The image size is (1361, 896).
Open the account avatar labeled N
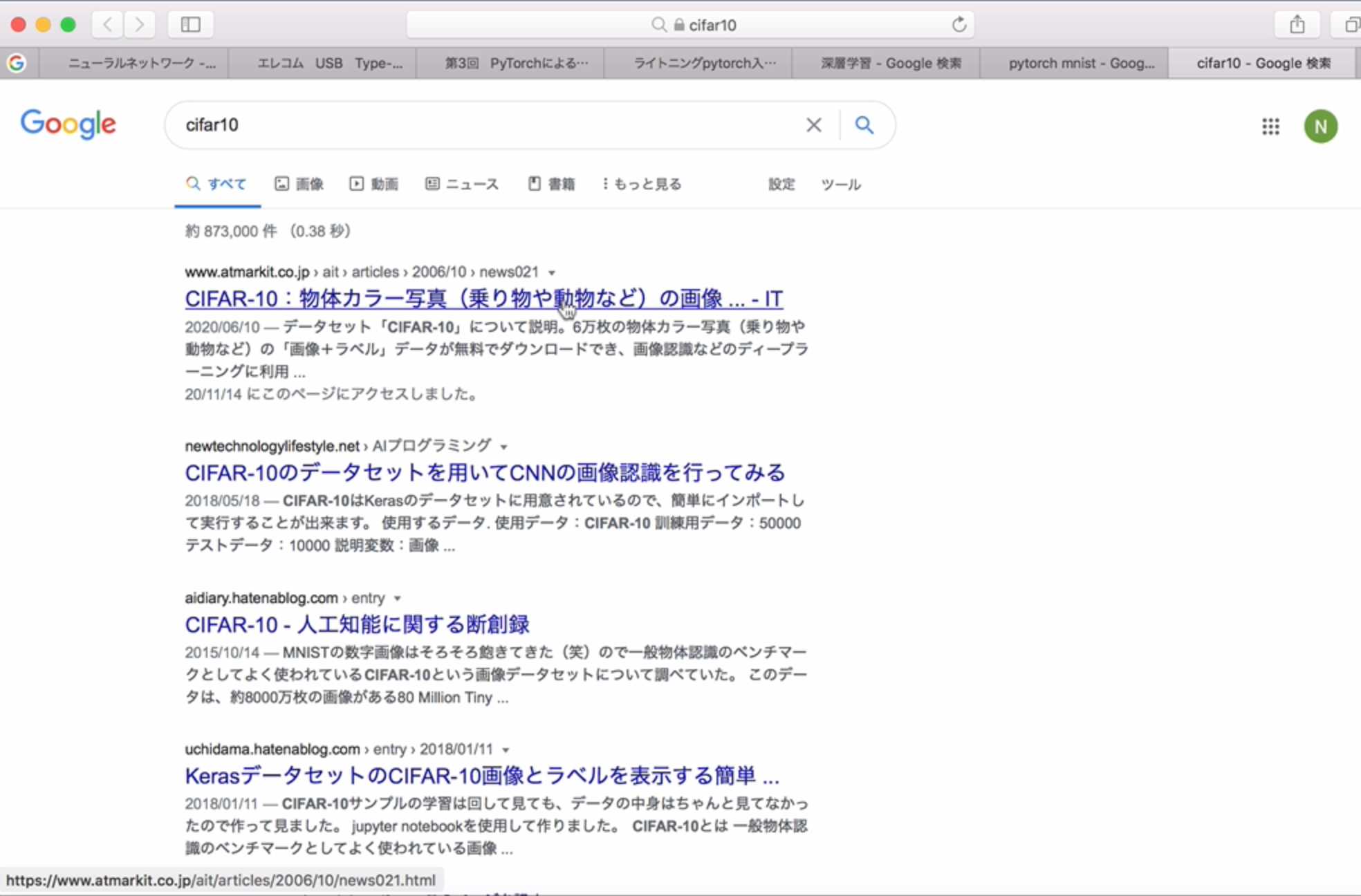point(1320,127)
